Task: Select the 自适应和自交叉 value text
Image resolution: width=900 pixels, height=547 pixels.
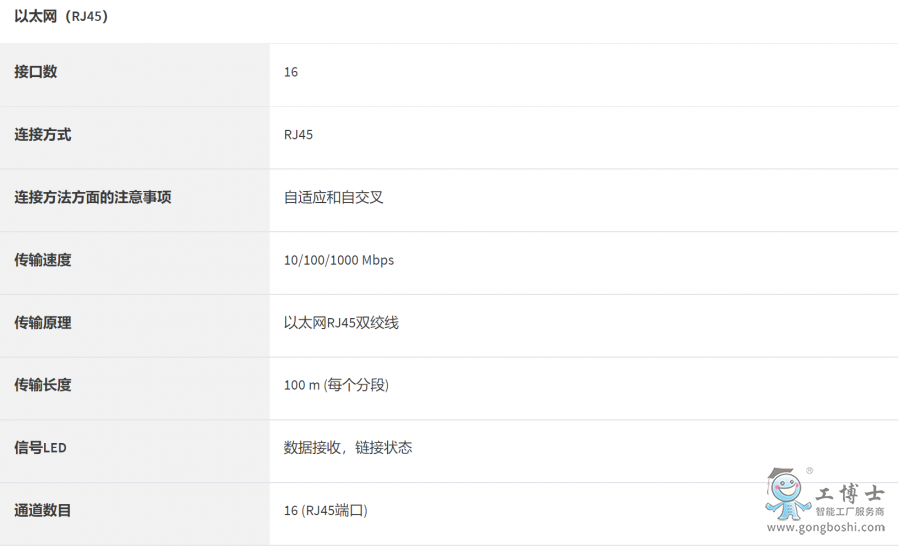Action: click(x=333, y=198)
